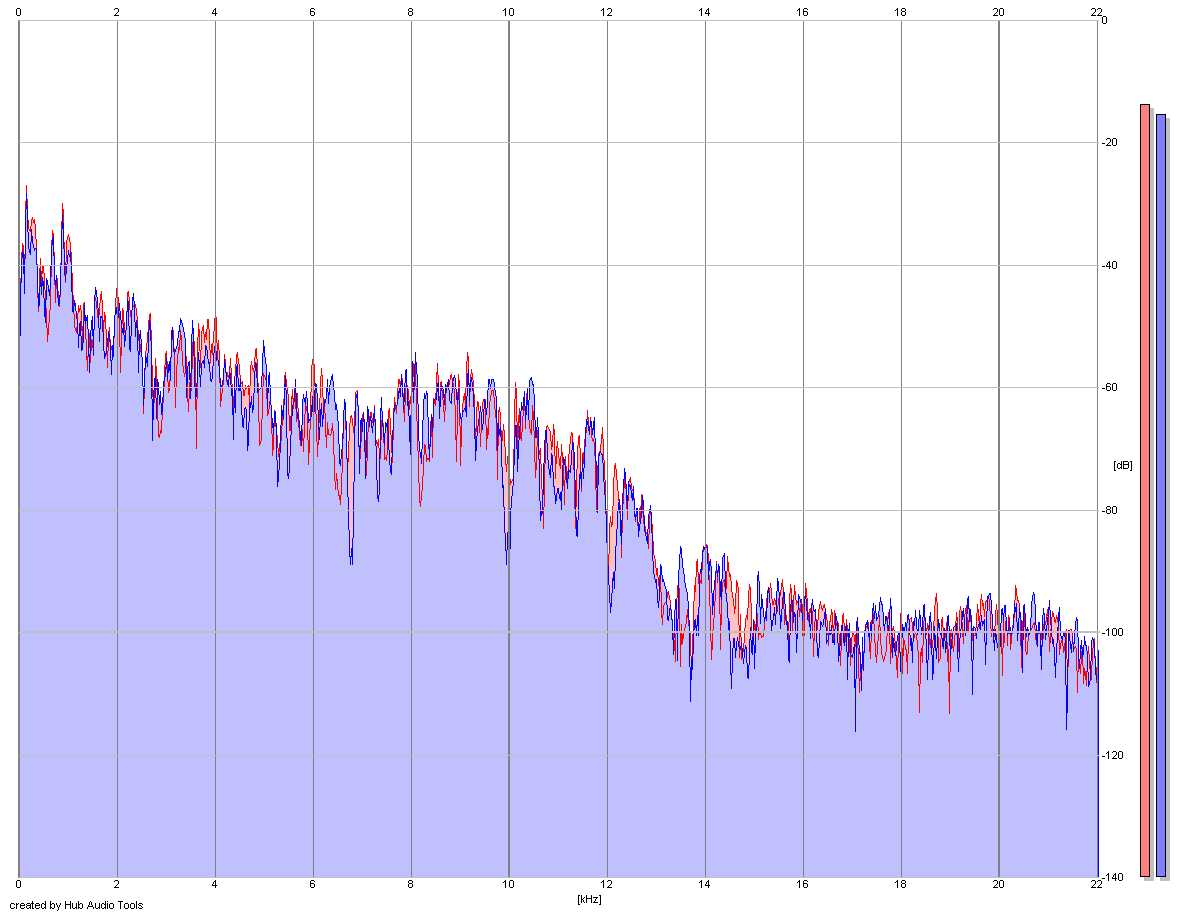Screen dimensions: 1180x917
Task: Click the 16 kHz label on the bottom axis
Action: click(802, 884)
